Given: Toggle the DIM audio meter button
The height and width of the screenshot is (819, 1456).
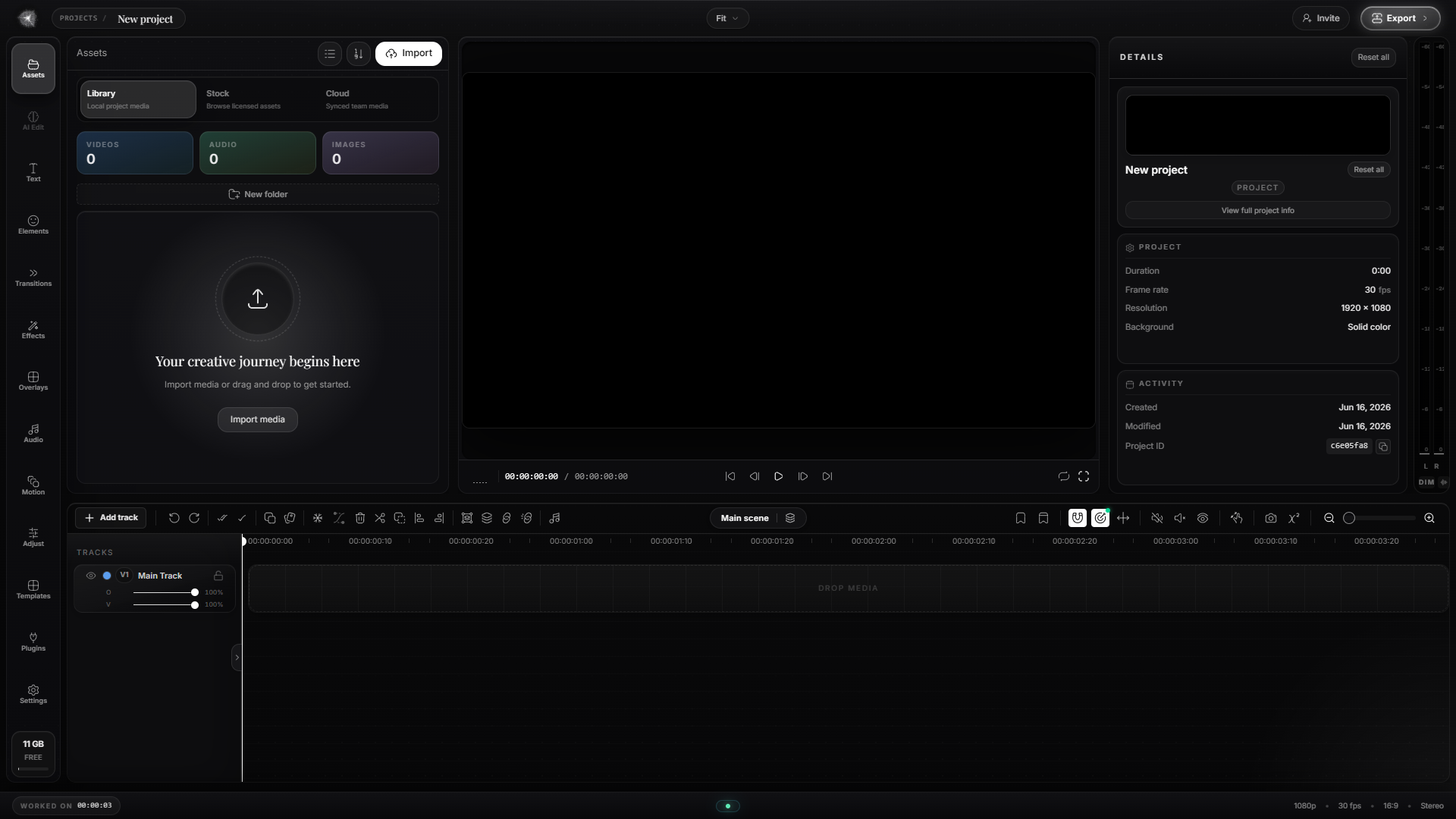Looking at the screenshot, I should (x=1426, y=482).
